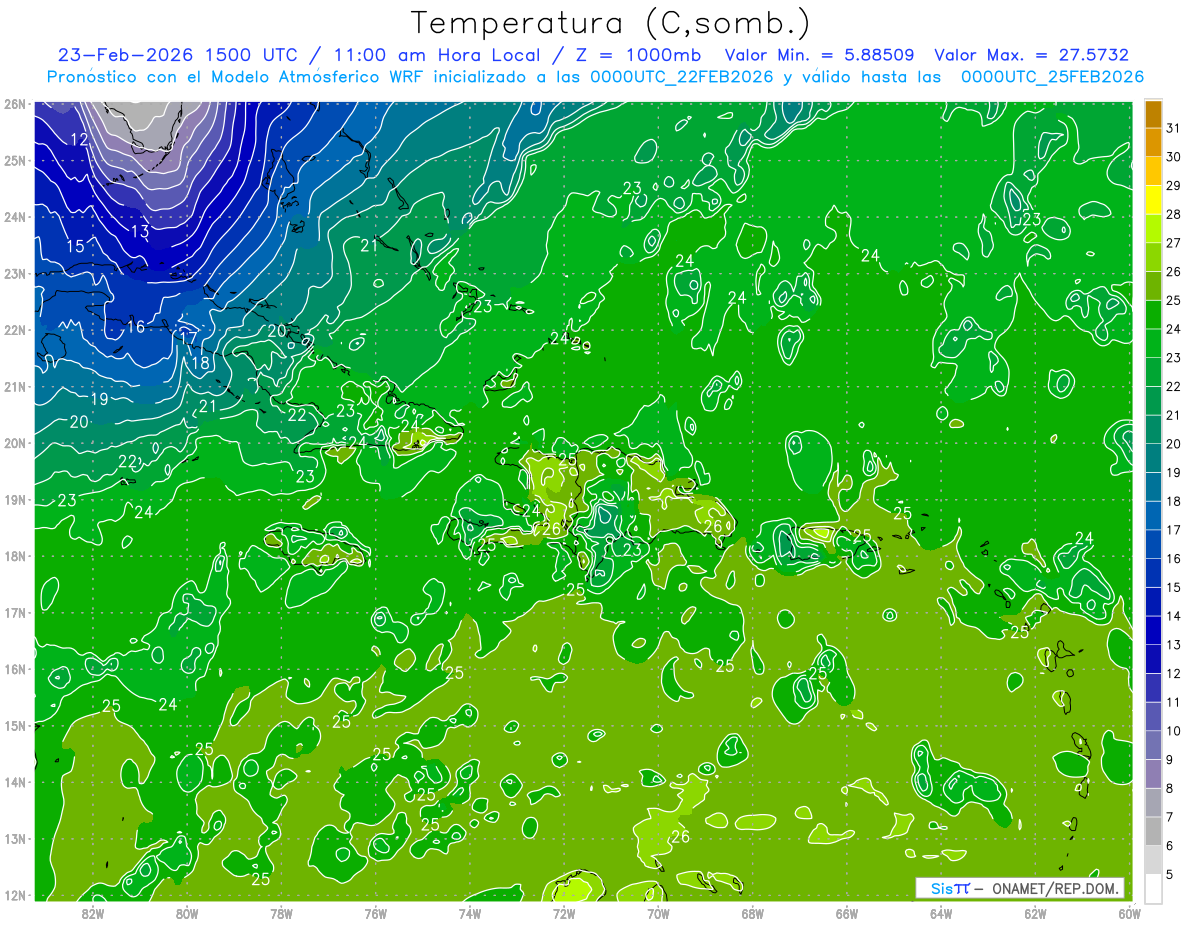Click the '26N' latitude axis label
This screenshot has width=1200, height=927.
[15, 104]
